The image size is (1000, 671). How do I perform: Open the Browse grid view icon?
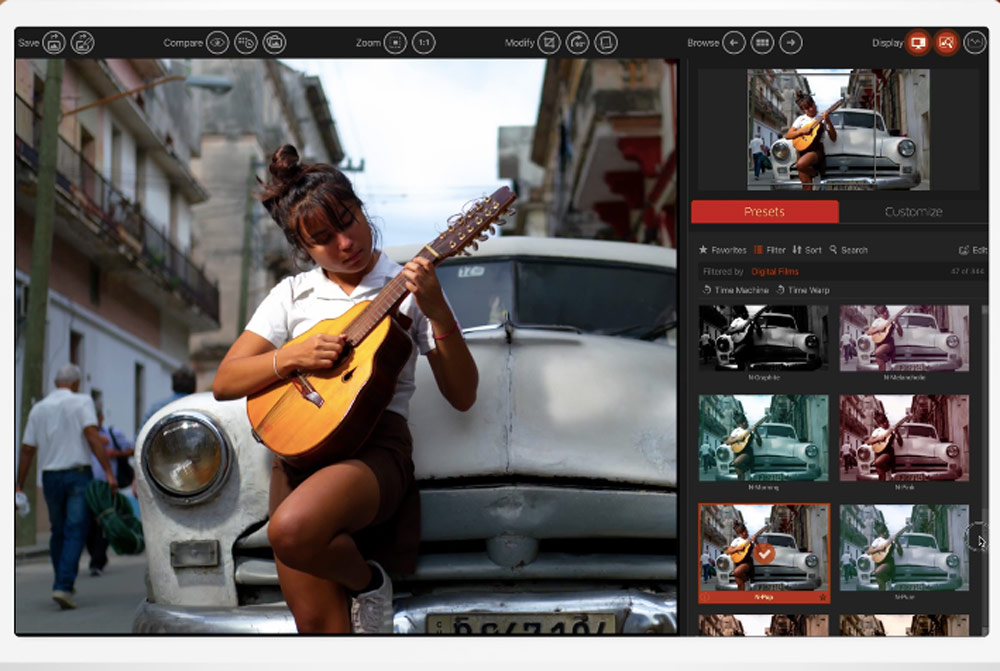click(762, 42)
